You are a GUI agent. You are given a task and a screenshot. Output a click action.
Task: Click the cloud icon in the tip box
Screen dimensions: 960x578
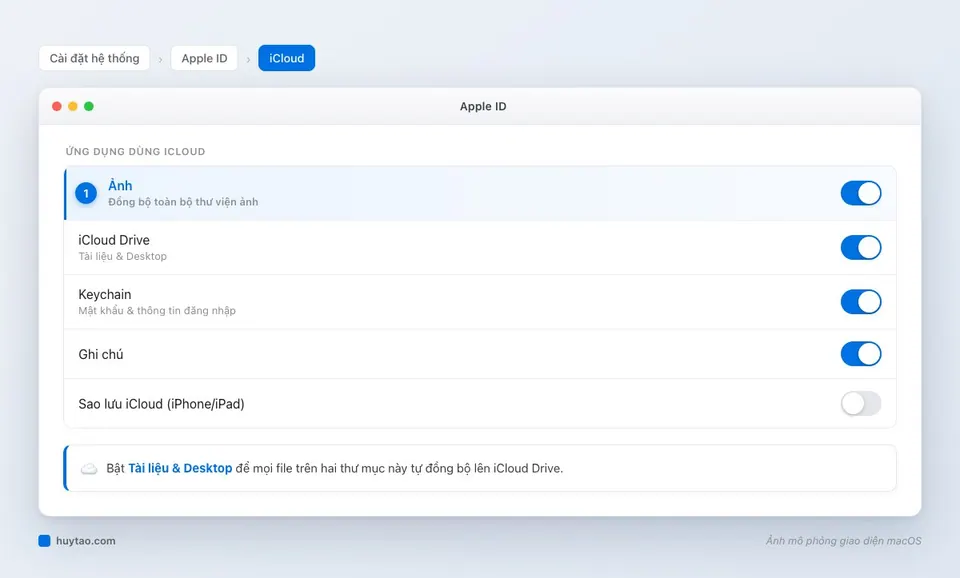[89, 469]
